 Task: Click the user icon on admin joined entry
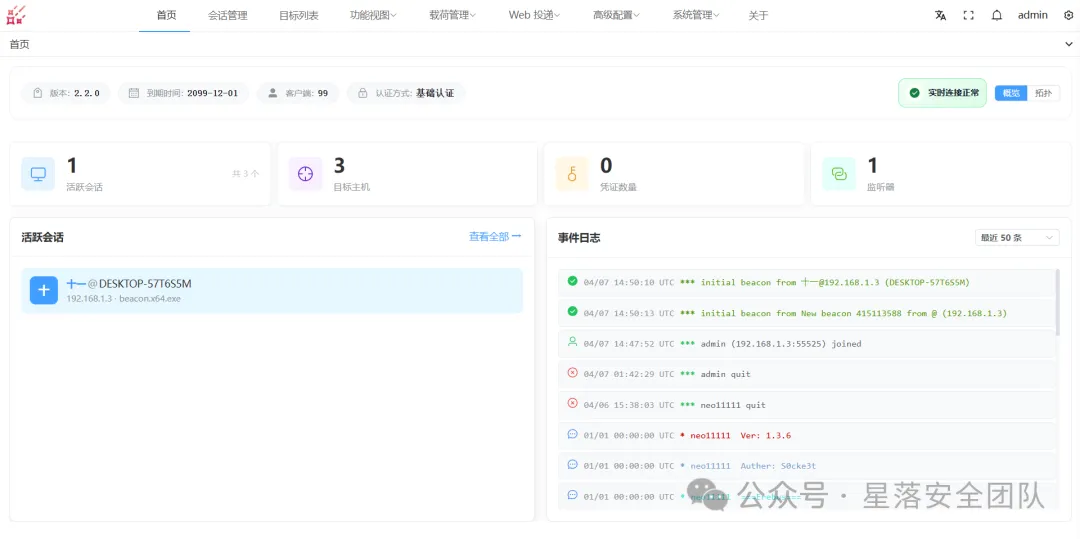tap(572, 341)
